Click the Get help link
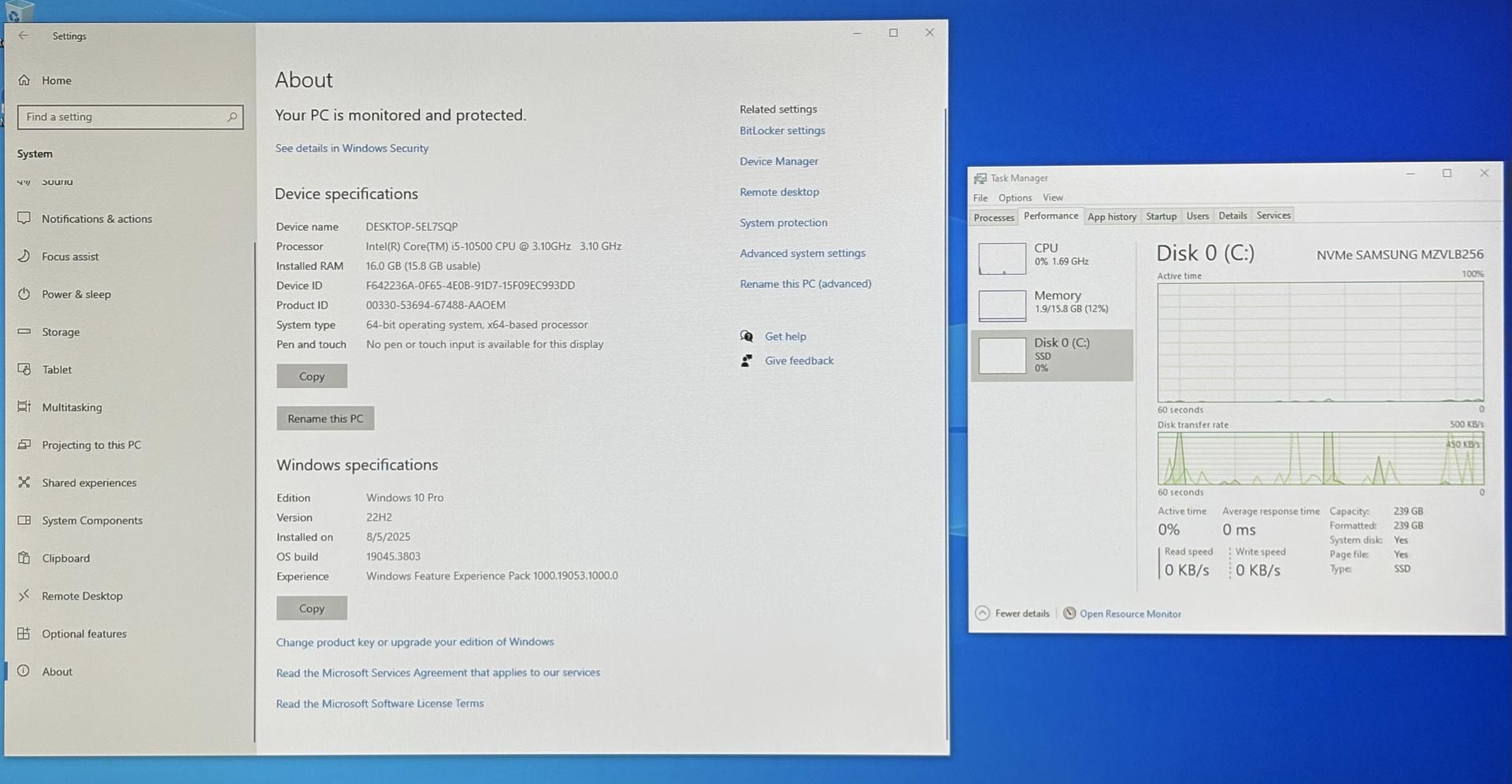 click(x=785, y=337)
